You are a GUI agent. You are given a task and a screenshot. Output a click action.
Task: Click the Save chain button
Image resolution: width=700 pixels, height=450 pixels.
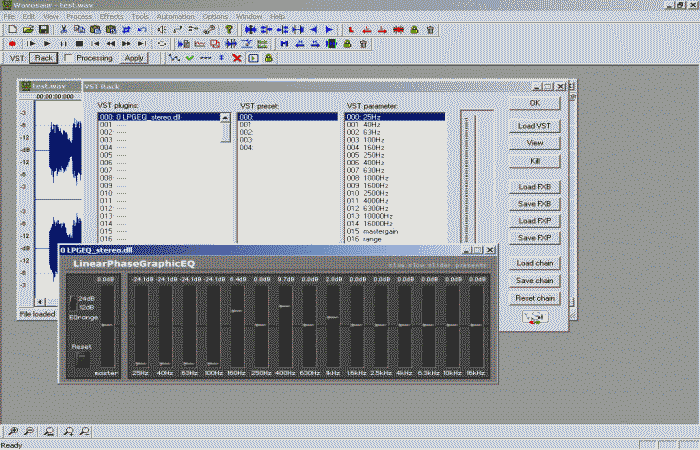[x=535, y=281]
